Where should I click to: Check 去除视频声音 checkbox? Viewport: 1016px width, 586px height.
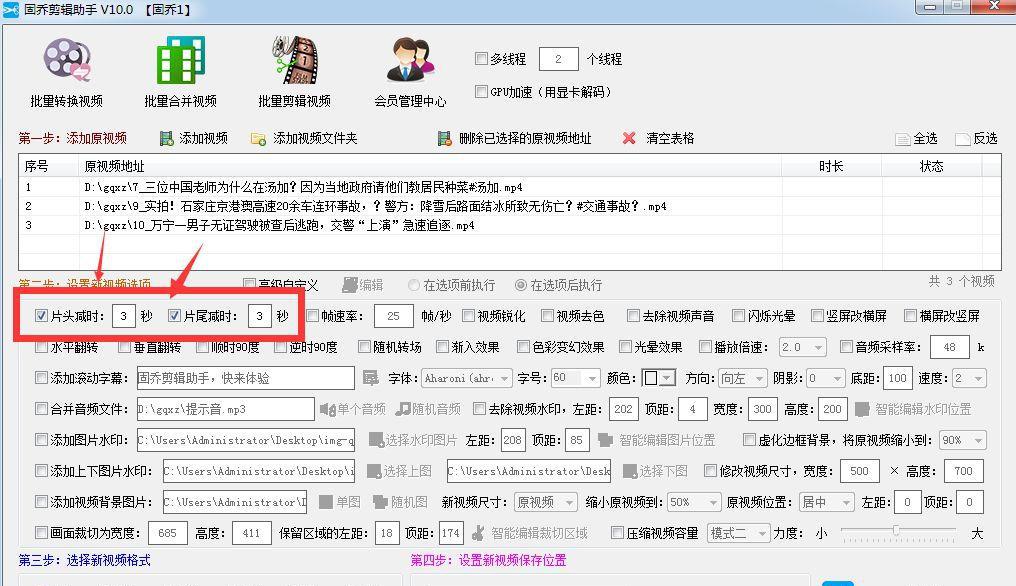pyautogui.click(x=633, y=316)
